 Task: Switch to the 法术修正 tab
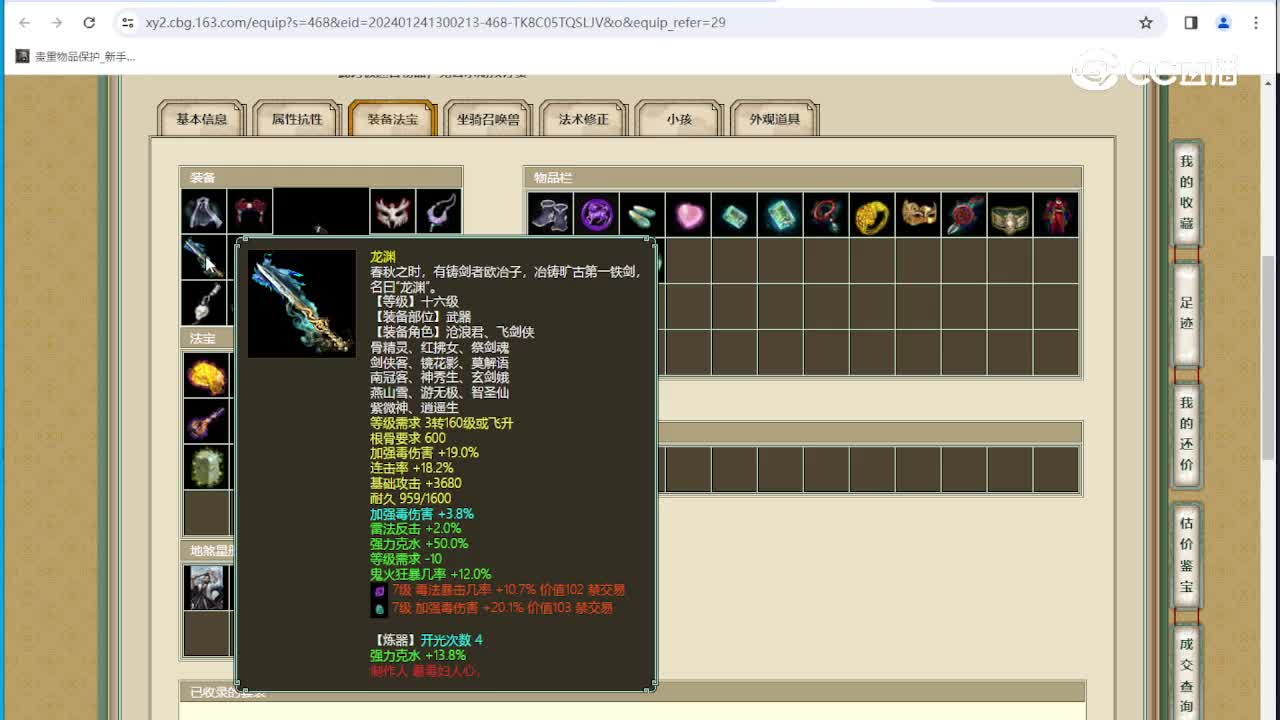point(584,119)
